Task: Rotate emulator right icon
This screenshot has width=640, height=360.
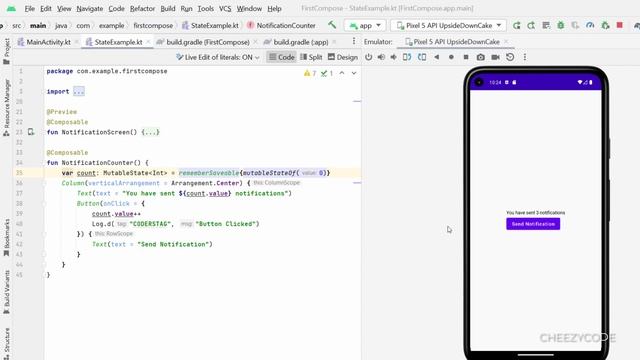Action: tap(422, 57)
